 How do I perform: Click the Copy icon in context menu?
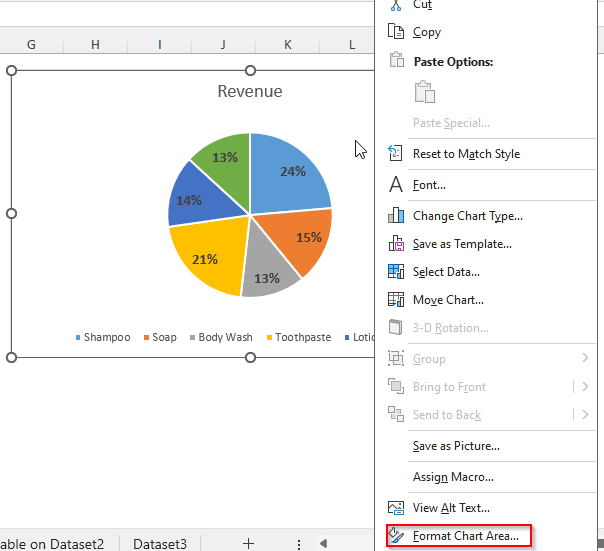[396, 32]
